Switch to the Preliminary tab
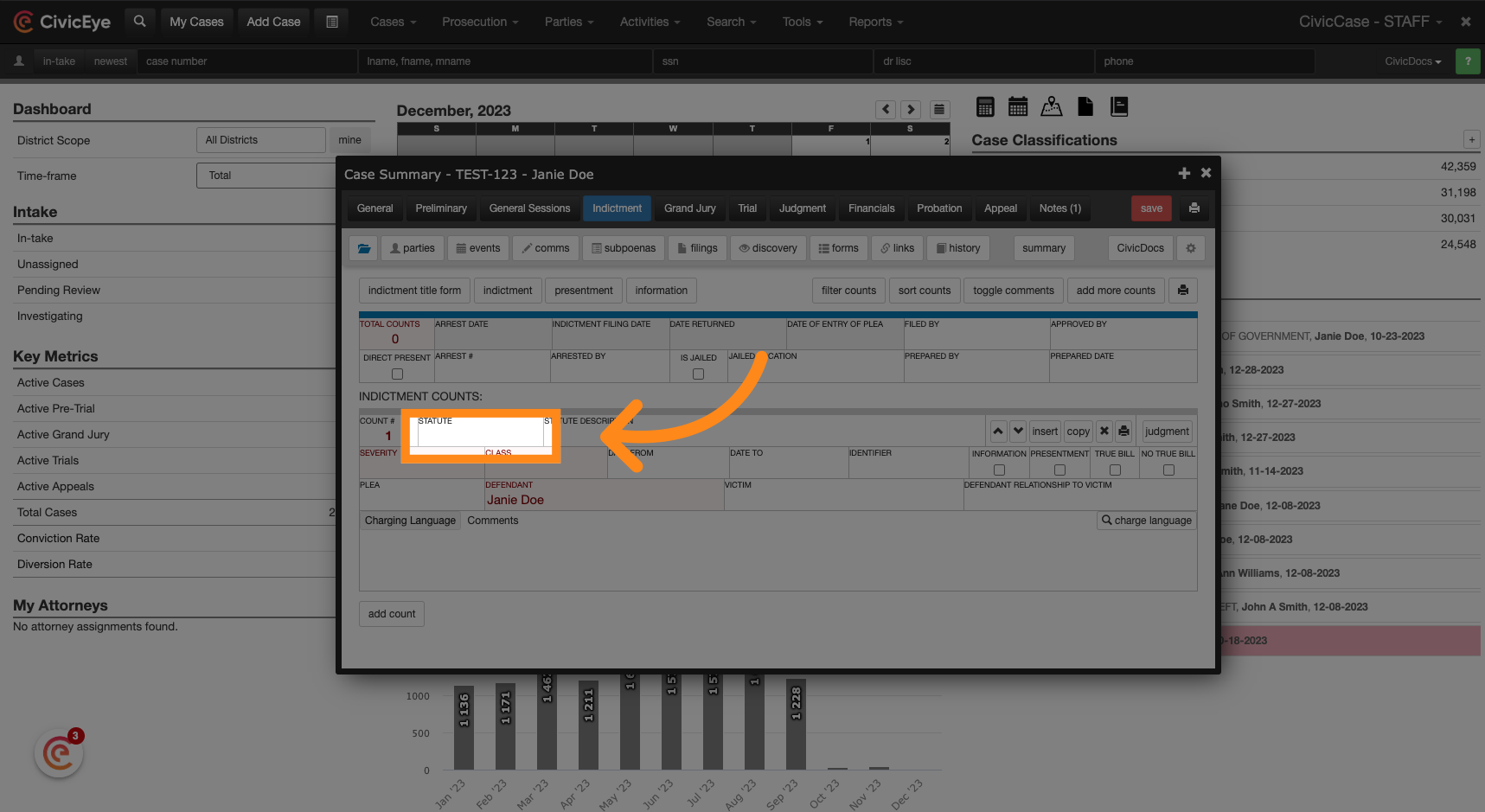The height and width of the screenshot is (812, 1485). tap(441, 208)
